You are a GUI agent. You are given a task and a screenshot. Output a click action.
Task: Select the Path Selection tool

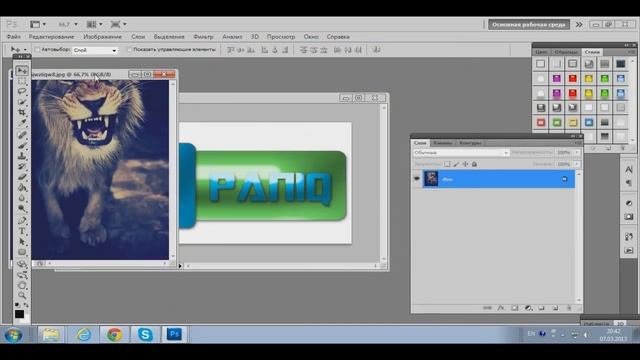click(x=22, y=242)
